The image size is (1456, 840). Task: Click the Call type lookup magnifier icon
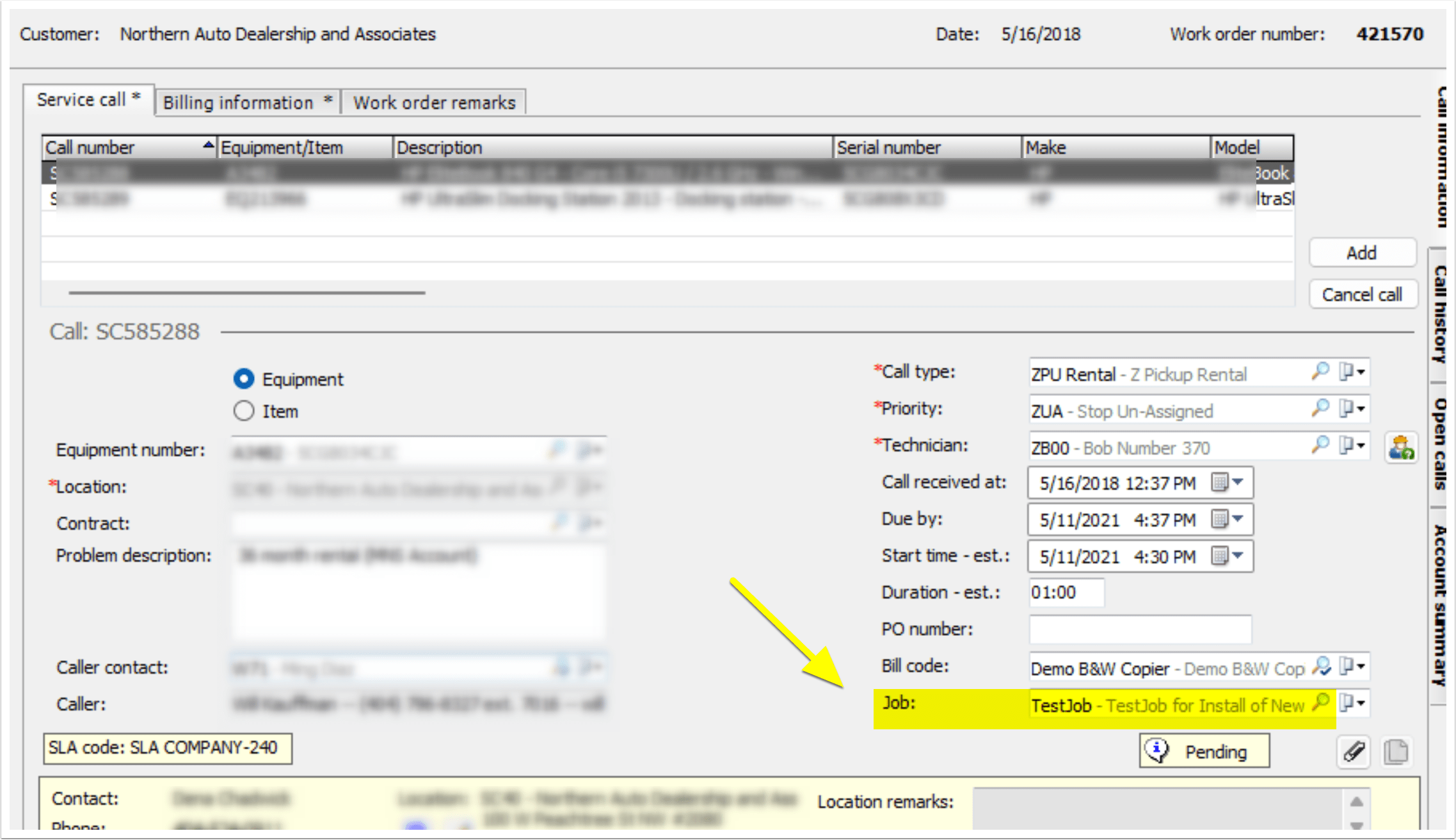pyautogui.click(x=1320, y=371)
